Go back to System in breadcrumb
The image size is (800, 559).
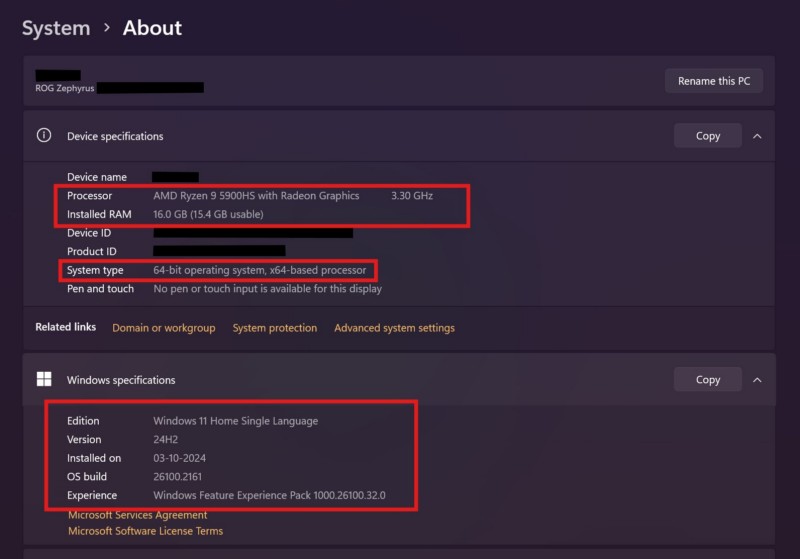click(56, 28)
